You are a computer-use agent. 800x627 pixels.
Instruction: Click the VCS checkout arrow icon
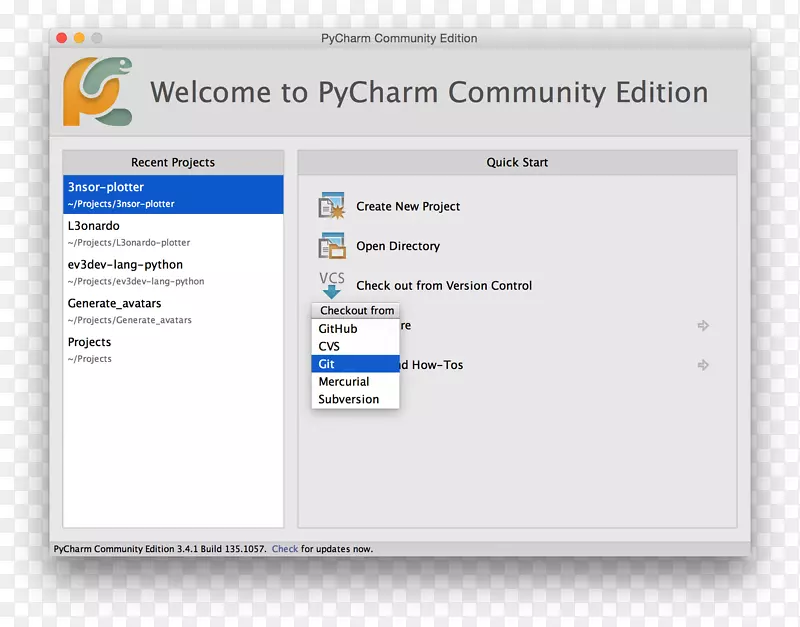click(x=331, y=285)
